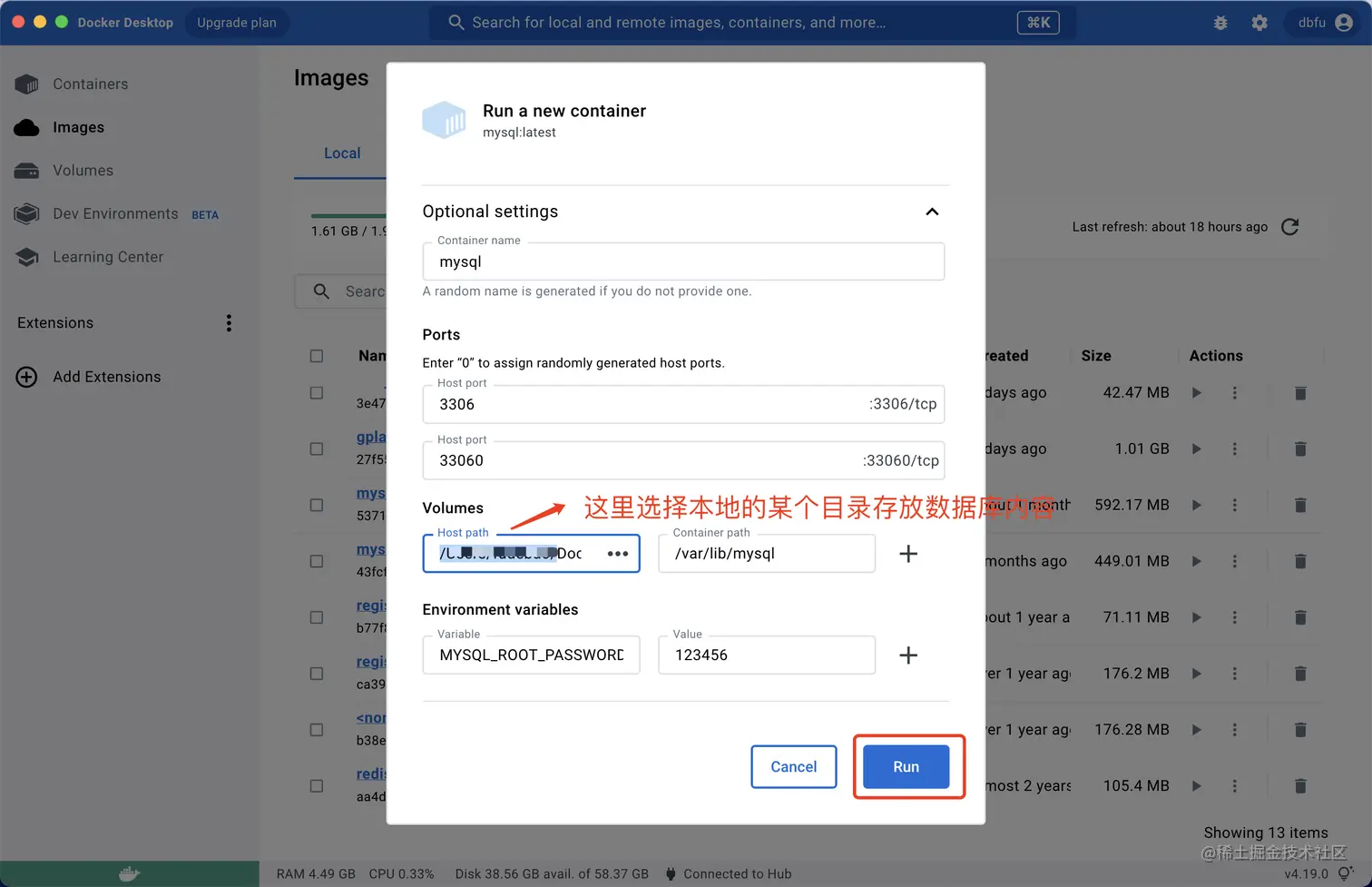Image resolution: width=1372 pixels, height=887 pixels.
Task: Run the 42.47 MB image
Action: click(x=1197, y=393)
